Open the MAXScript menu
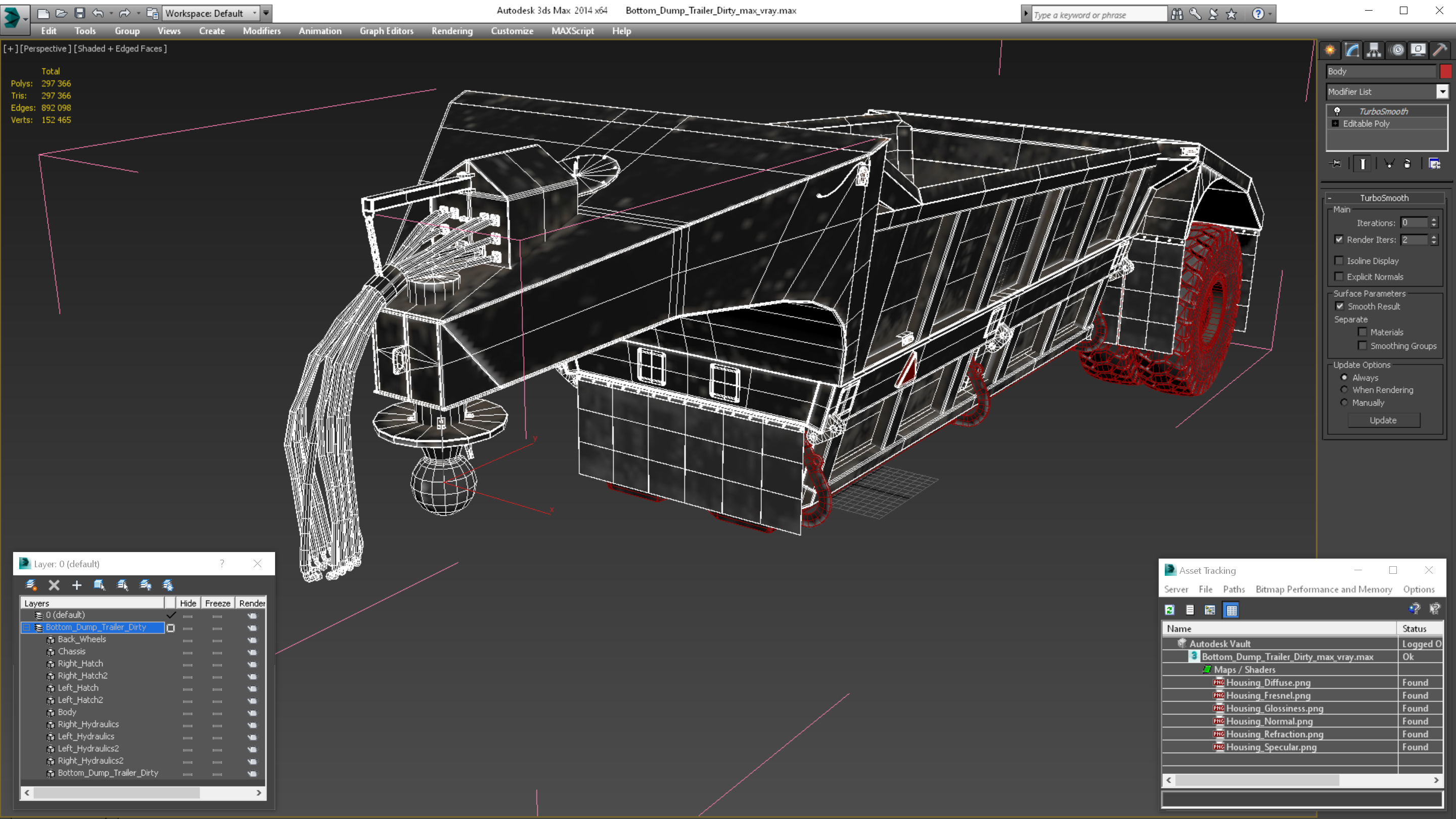This screenshot has width=1456, height=819. pyautogui.click(x=573, y=31)
